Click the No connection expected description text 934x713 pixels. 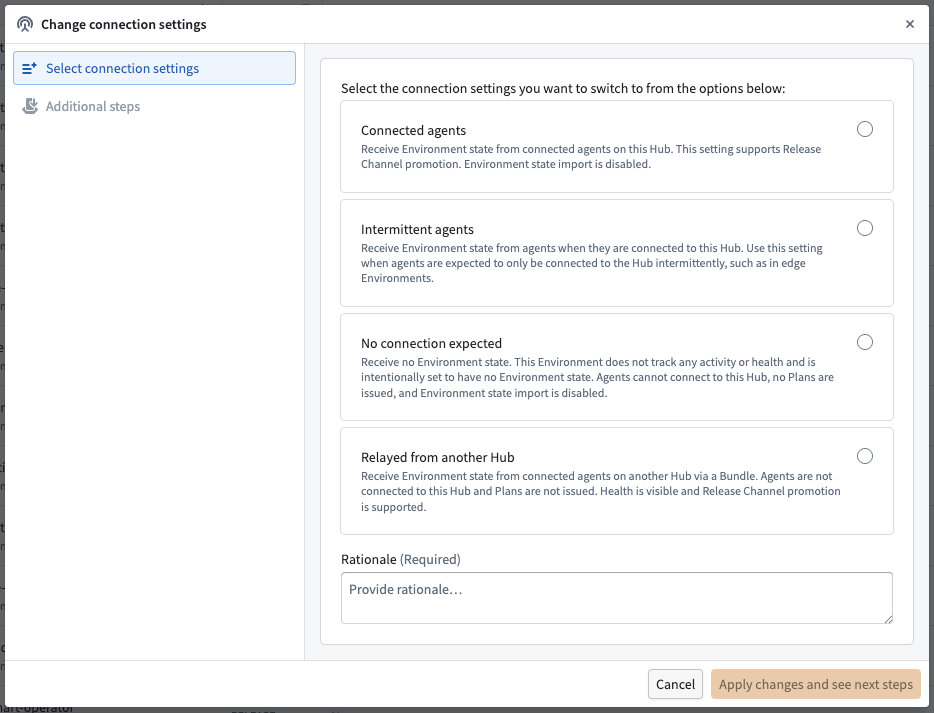pyautogui.click(x=597, y=378)
